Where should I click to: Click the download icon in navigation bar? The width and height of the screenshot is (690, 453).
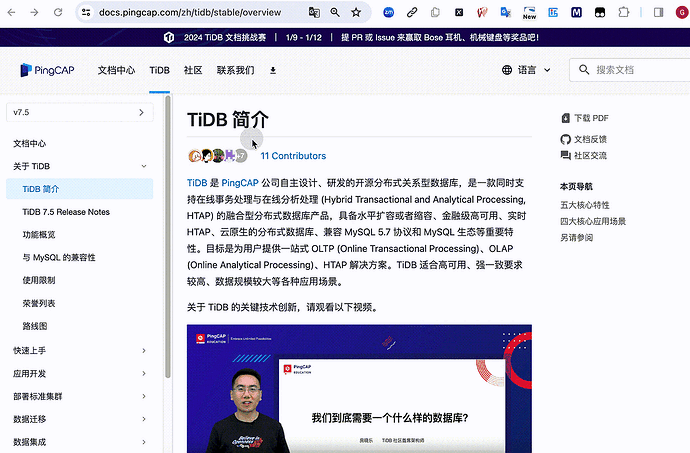coord(273,70)
